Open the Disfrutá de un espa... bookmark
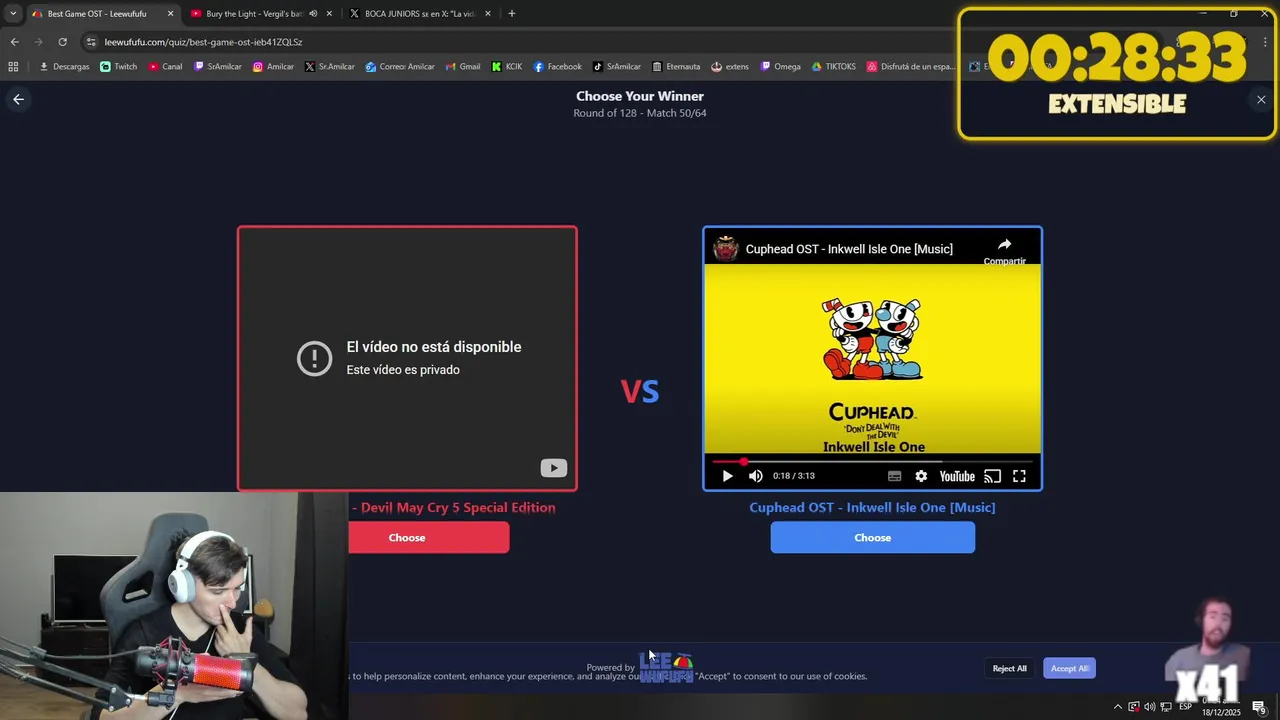Screen dimensions: 1280x720 coord(911,67)
